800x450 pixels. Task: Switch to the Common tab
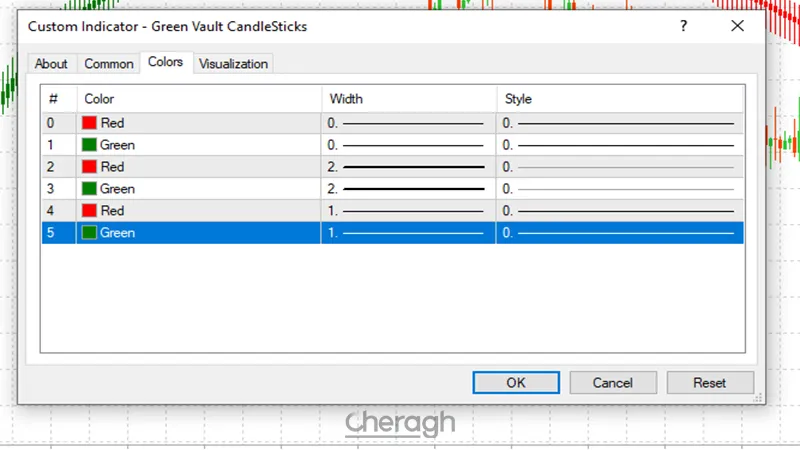pos(109,64)
